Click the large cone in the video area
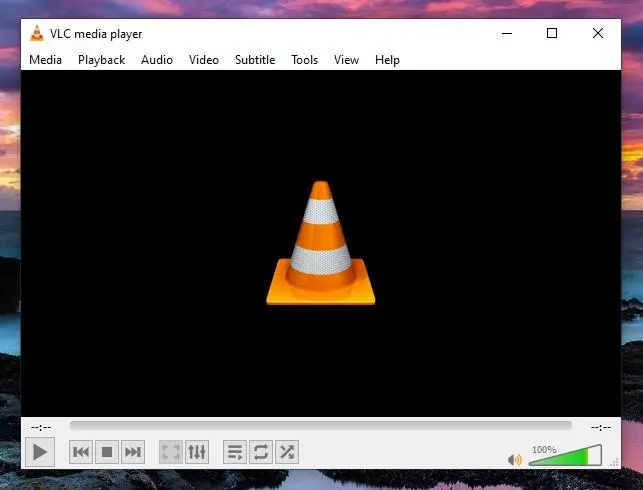 (321, 243)
